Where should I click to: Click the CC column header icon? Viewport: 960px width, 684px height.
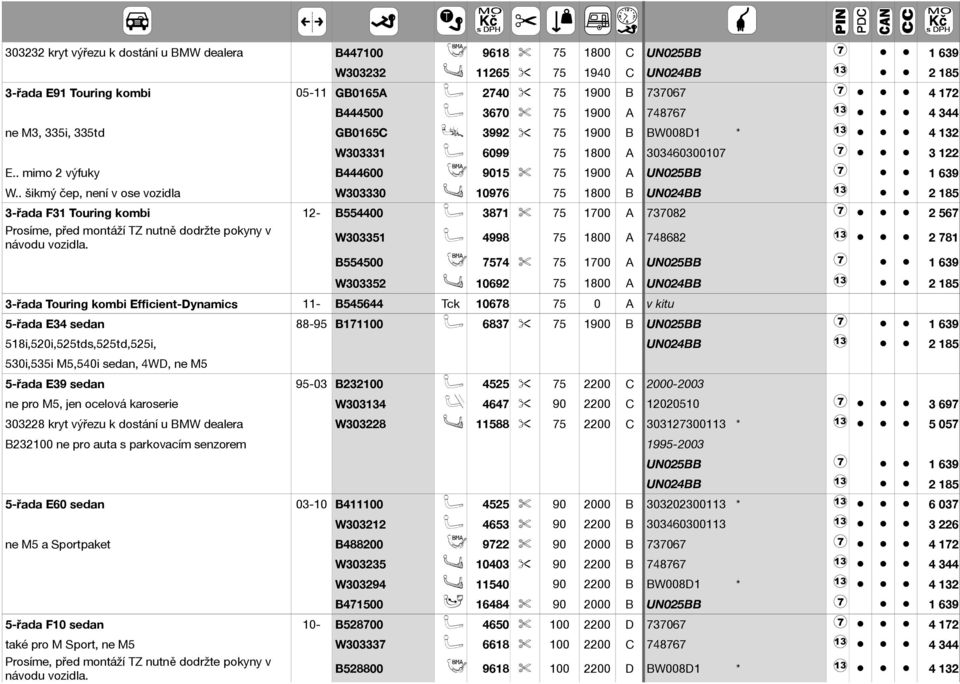[906, 21]
